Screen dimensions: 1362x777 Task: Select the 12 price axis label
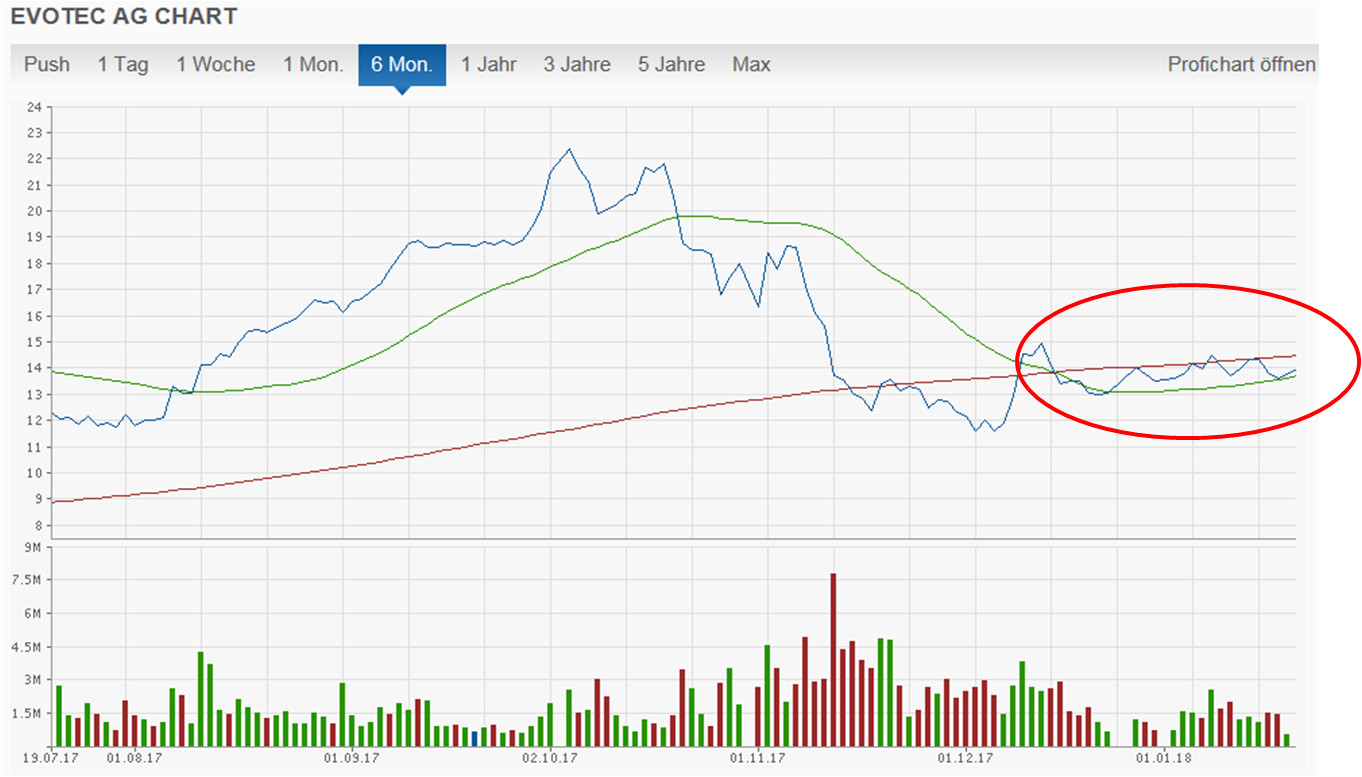tap(35, 421)
